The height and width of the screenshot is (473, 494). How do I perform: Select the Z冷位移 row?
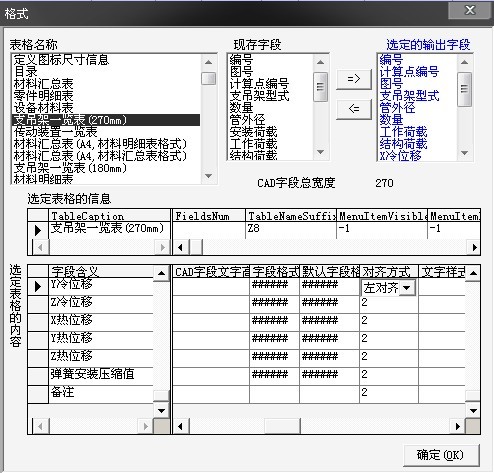click(x=101, y=304)
